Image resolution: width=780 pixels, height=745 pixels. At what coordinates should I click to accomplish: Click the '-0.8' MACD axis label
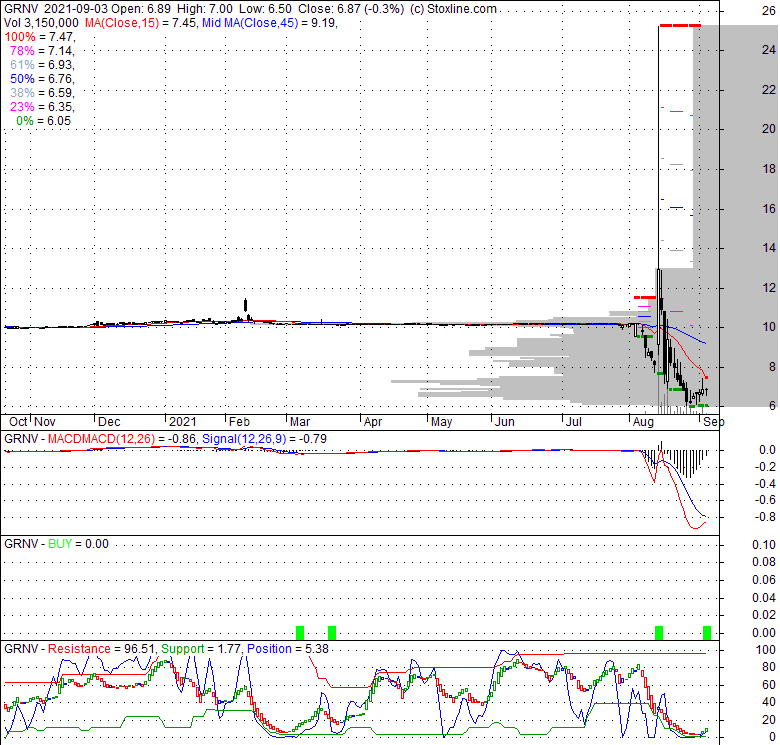click(765, 517)
